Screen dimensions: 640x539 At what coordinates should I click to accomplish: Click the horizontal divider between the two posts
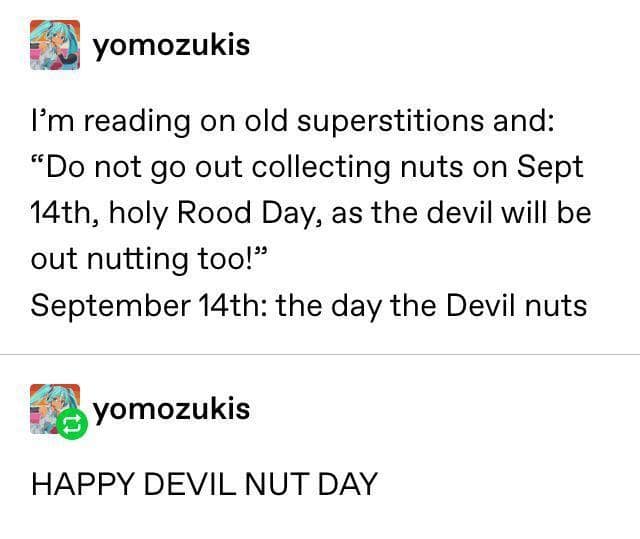click(x=320, y=354)
